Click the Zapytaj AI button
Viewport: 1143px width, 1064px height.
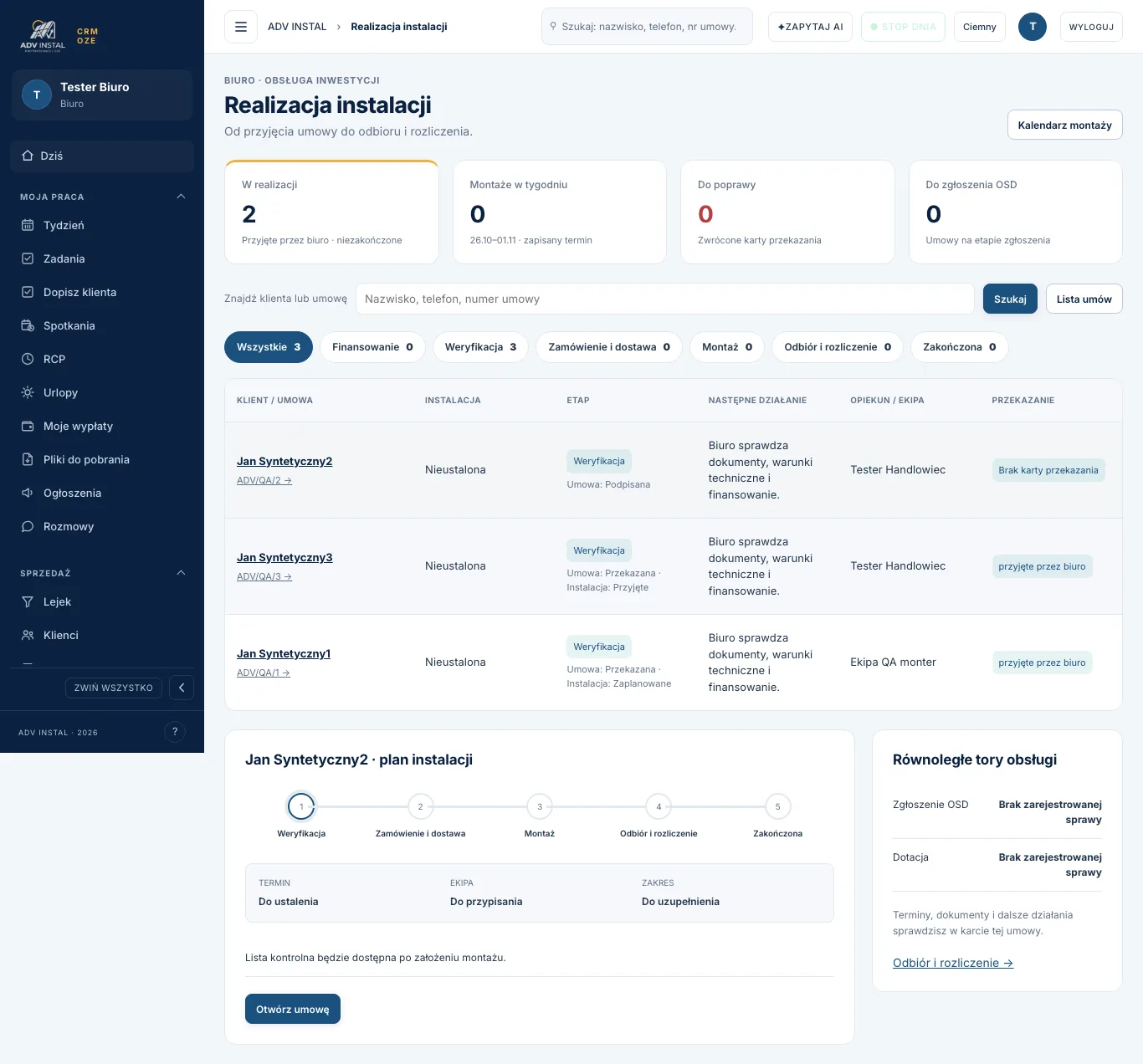810,27
